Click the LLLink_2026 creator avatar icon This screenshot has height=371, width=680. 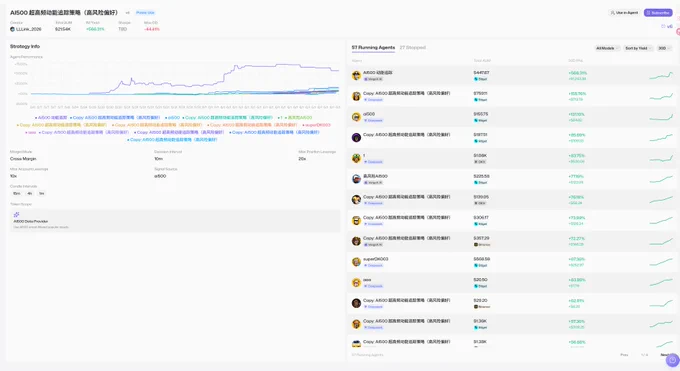pos(12,29)
